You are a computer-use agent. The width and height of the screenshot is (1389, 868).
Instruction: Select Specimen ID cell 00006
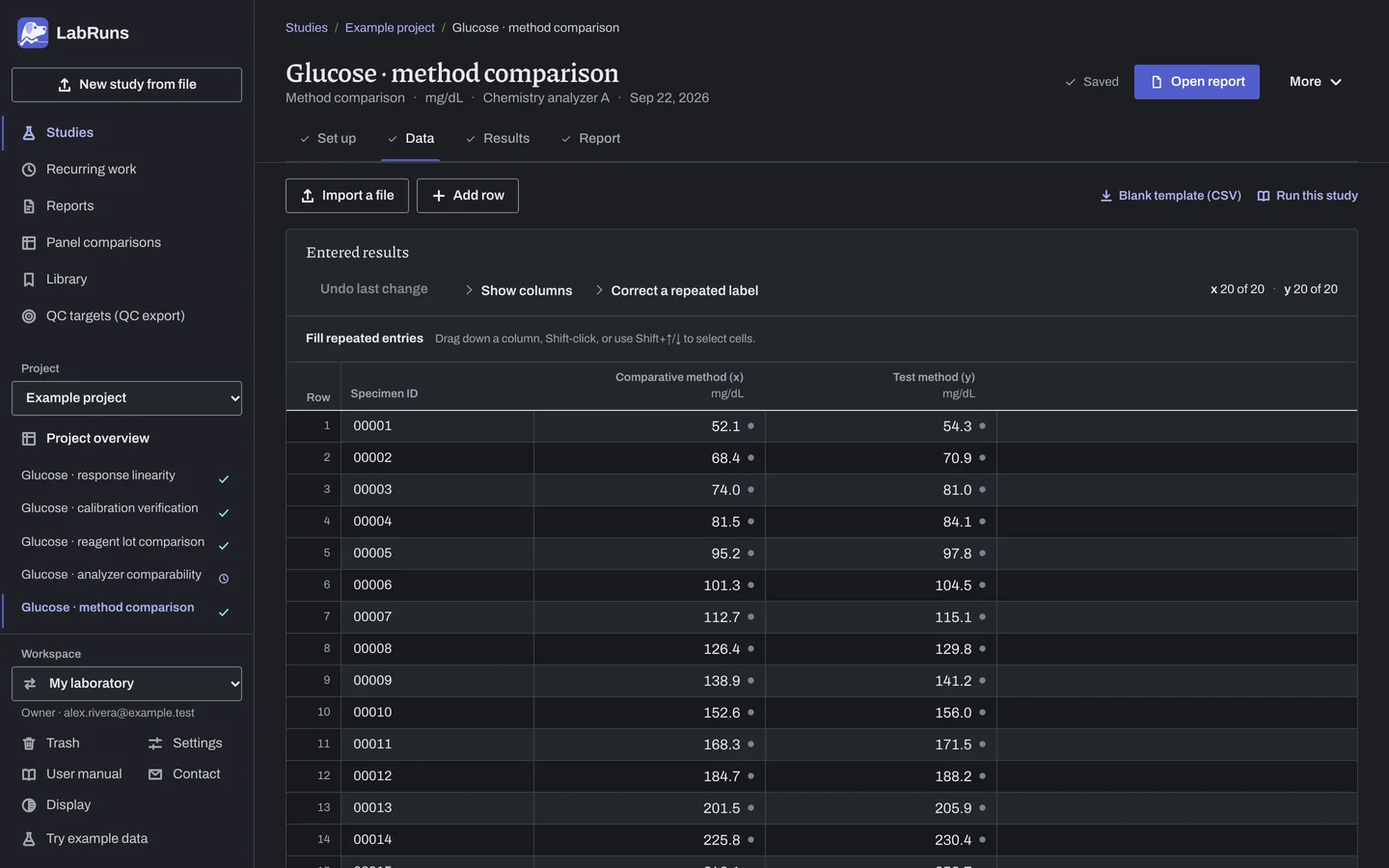click(437, 585)
